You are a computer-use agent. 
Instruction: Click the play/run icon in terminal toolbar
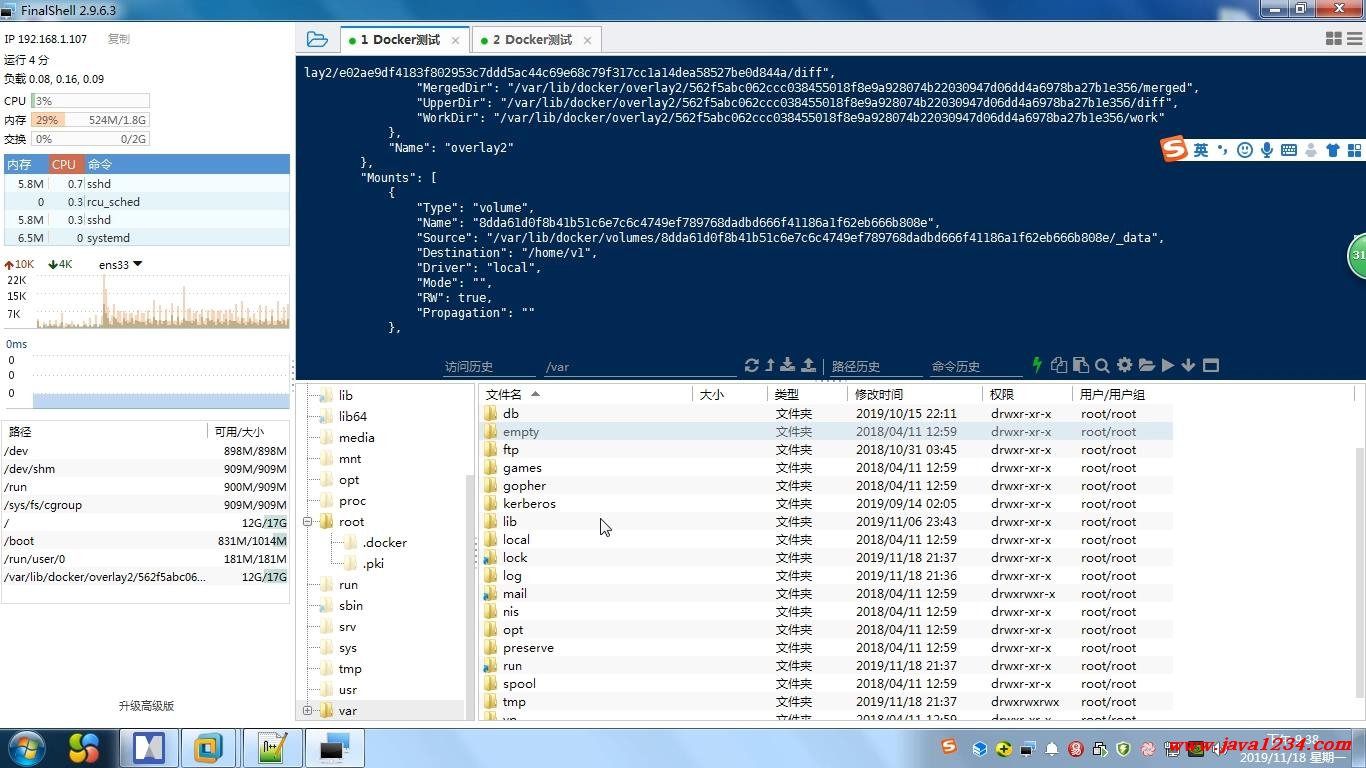click(1168, 365)
